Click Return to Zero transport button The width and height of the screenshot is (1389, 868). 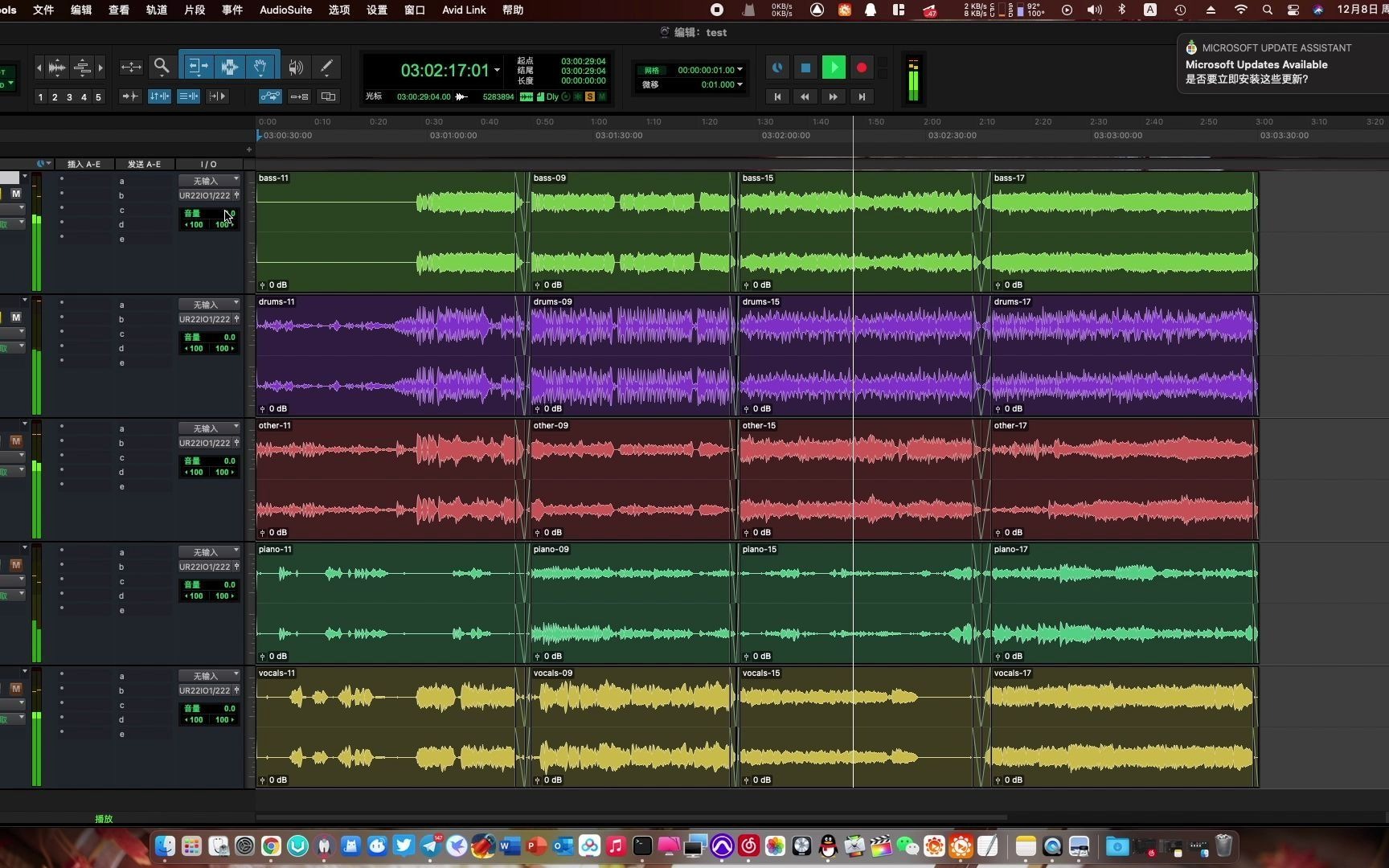(777, 96)
